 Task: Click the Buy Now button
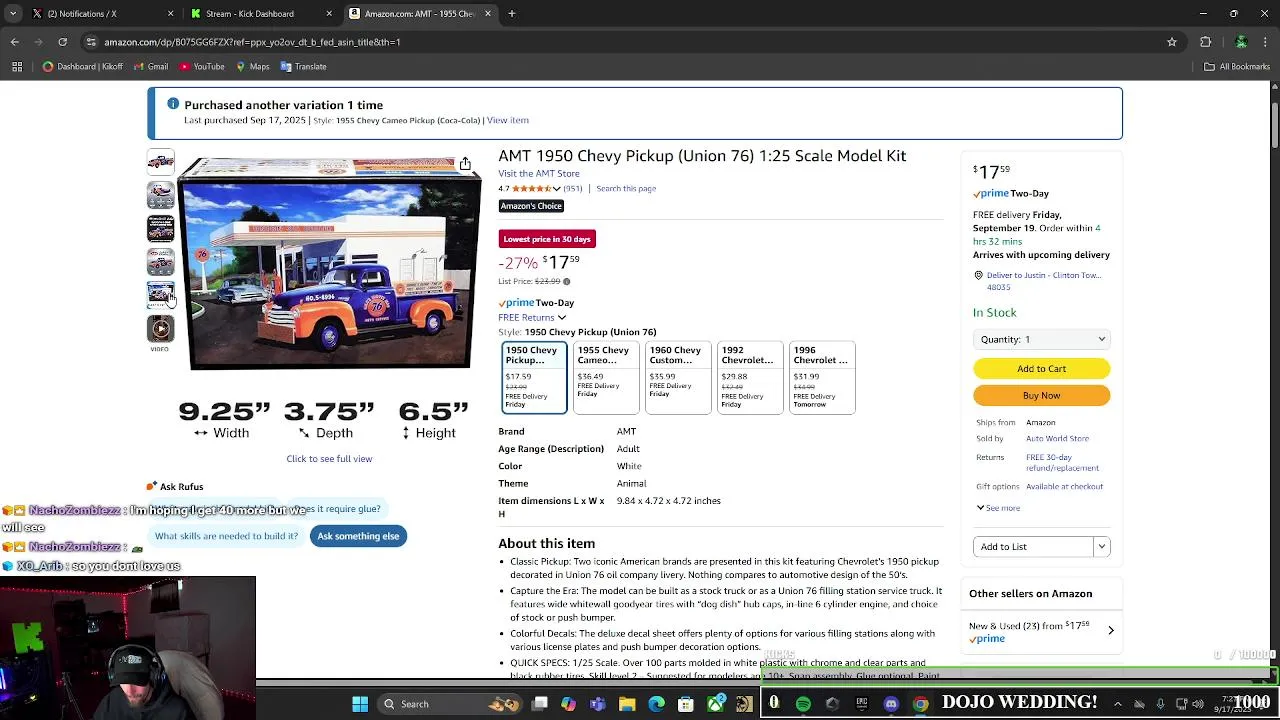1041,396
